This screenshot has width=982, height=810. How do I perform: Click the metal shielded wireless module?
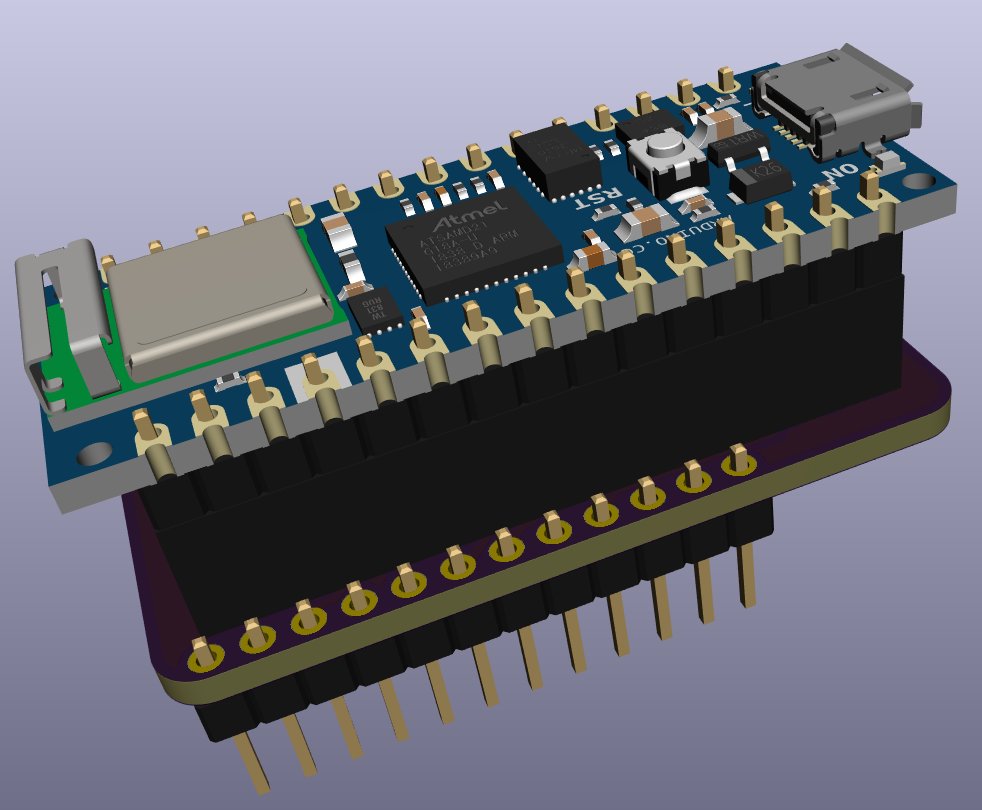pos(221,299)
